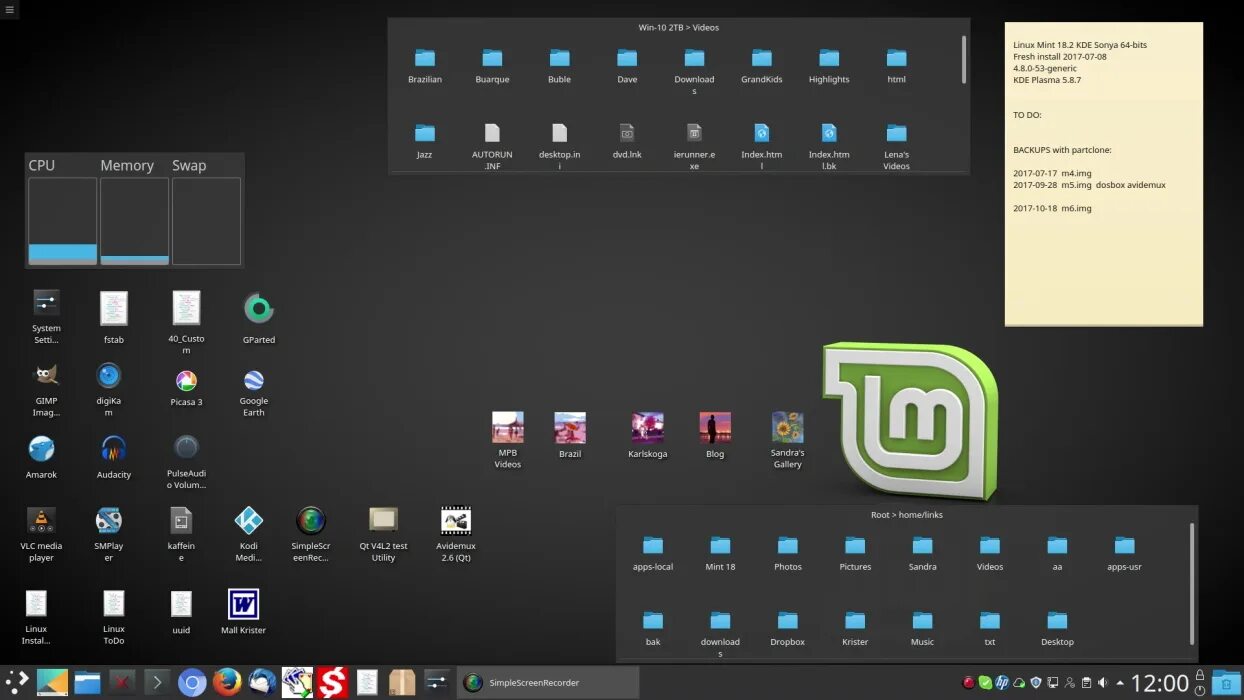
Task: Launch Amarok music player
Action: [42, 458]
